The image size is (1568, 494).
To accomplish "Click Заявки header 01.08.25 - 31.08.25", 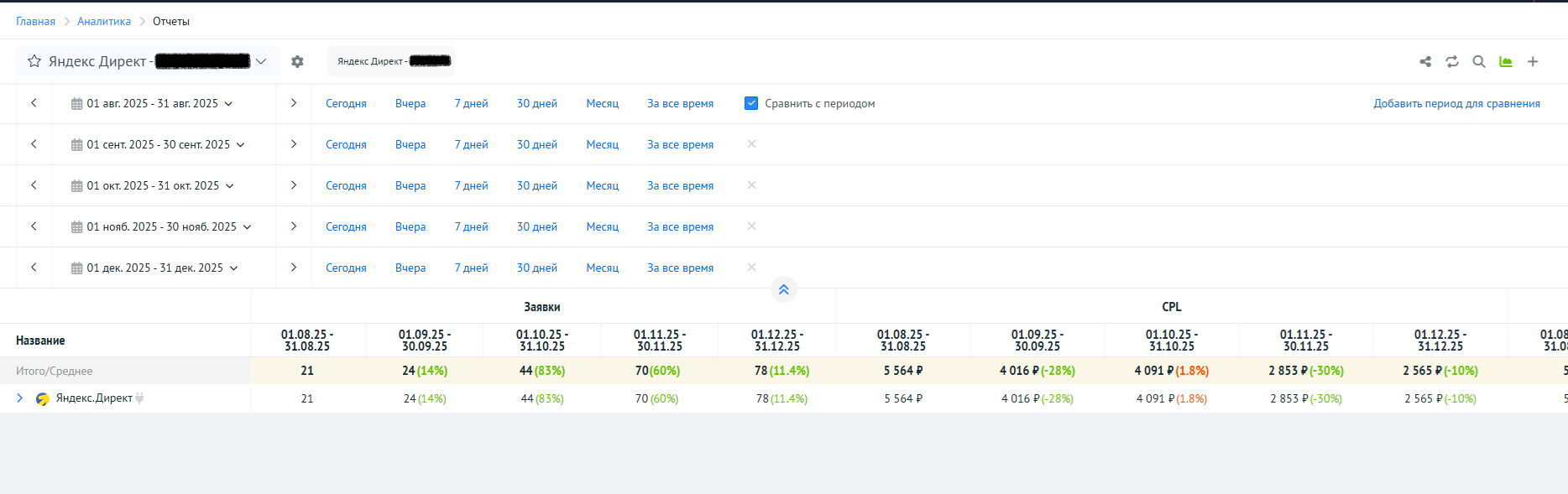I will click(x=307, y=341).
